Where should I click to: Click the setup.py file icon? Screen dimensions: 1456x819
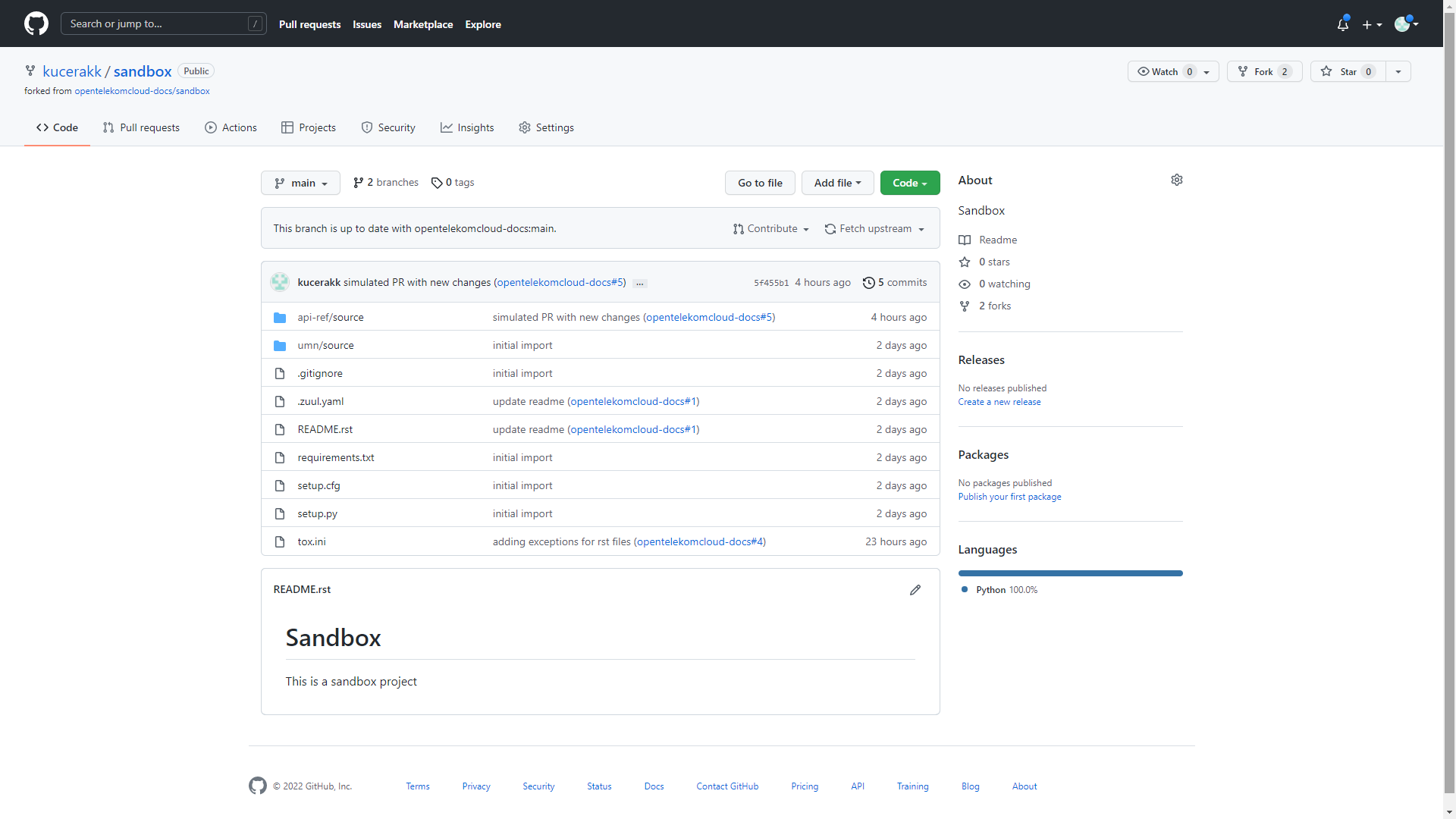280,514
